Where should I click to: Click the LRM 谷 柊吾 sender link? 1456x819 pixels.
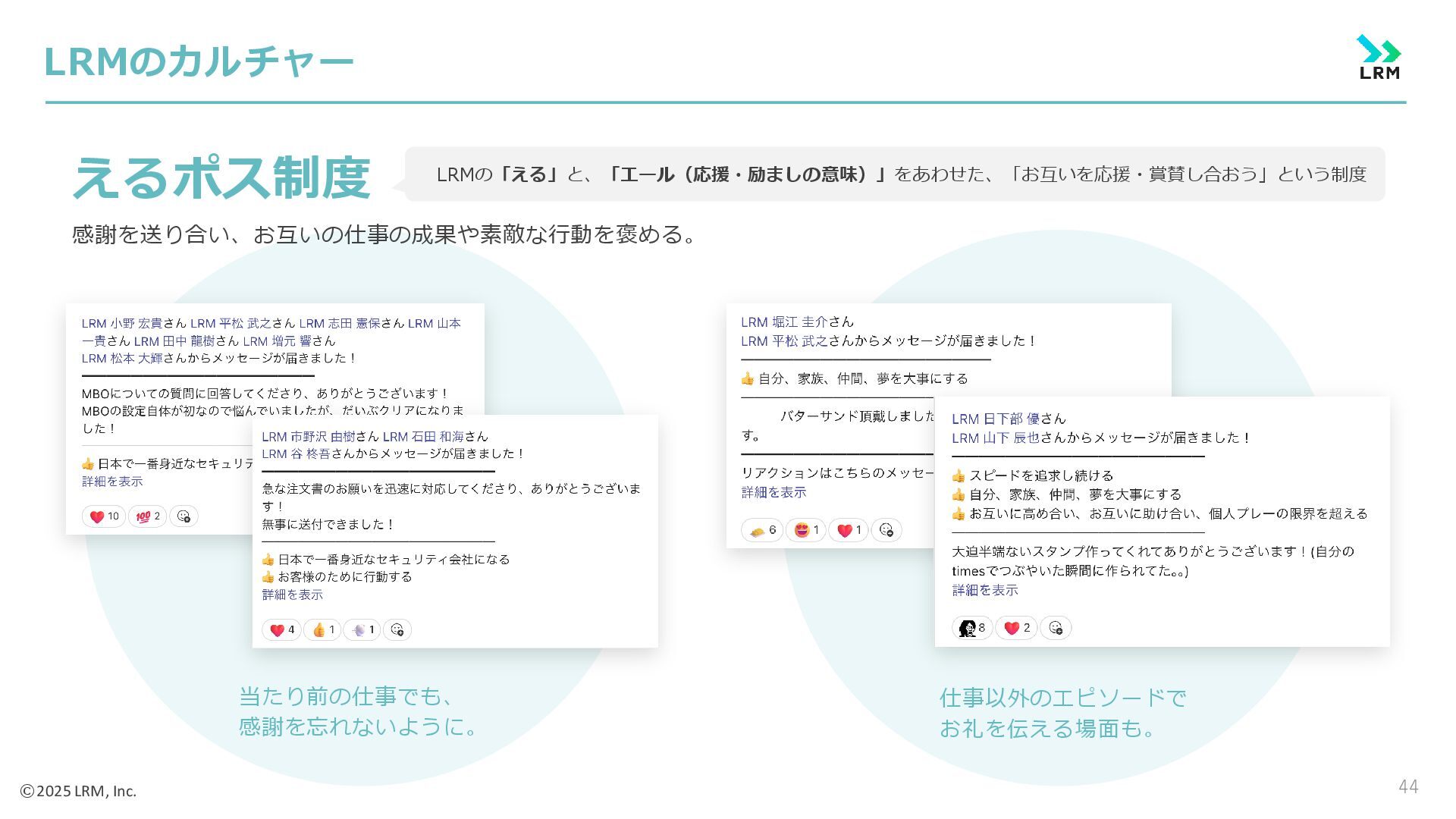pyautogui.click(x=296, y=453)
